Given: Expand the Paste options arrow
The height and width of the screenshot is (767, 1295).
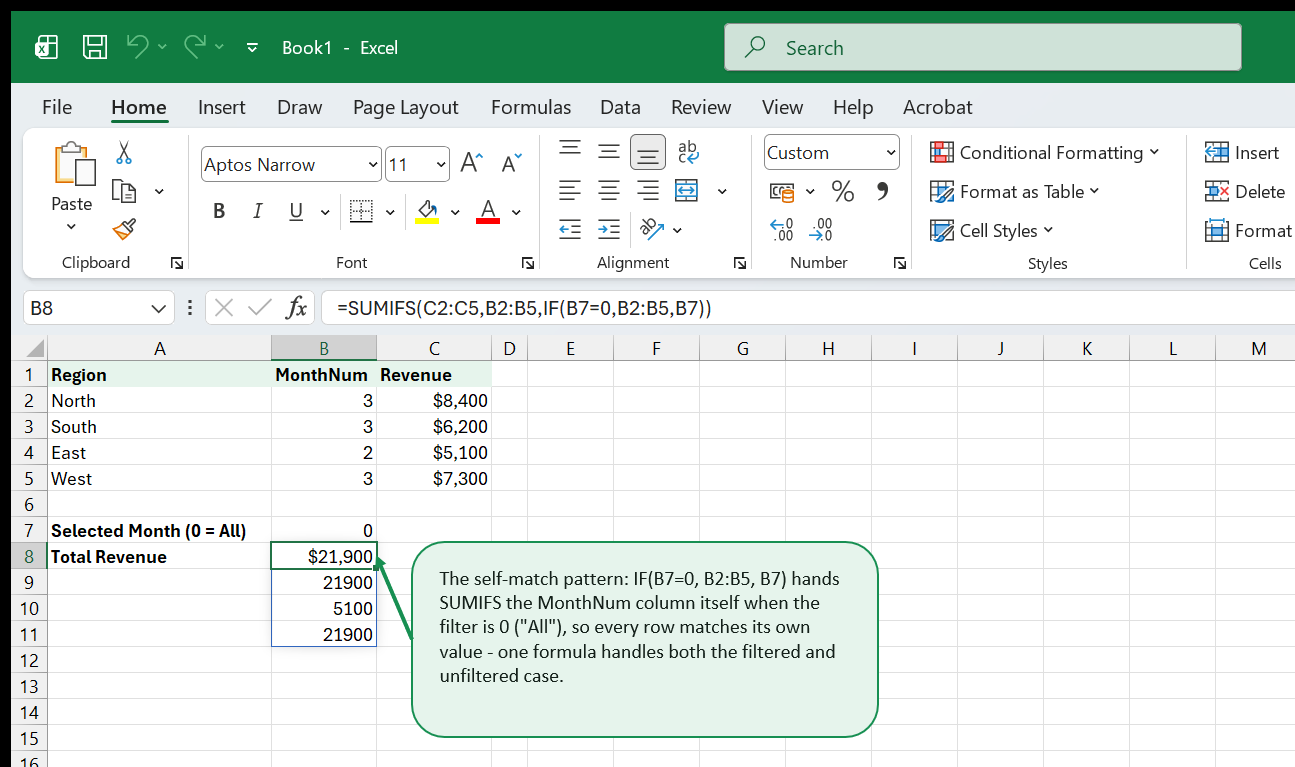Looking at the screenshot, I should click(72, 226).
